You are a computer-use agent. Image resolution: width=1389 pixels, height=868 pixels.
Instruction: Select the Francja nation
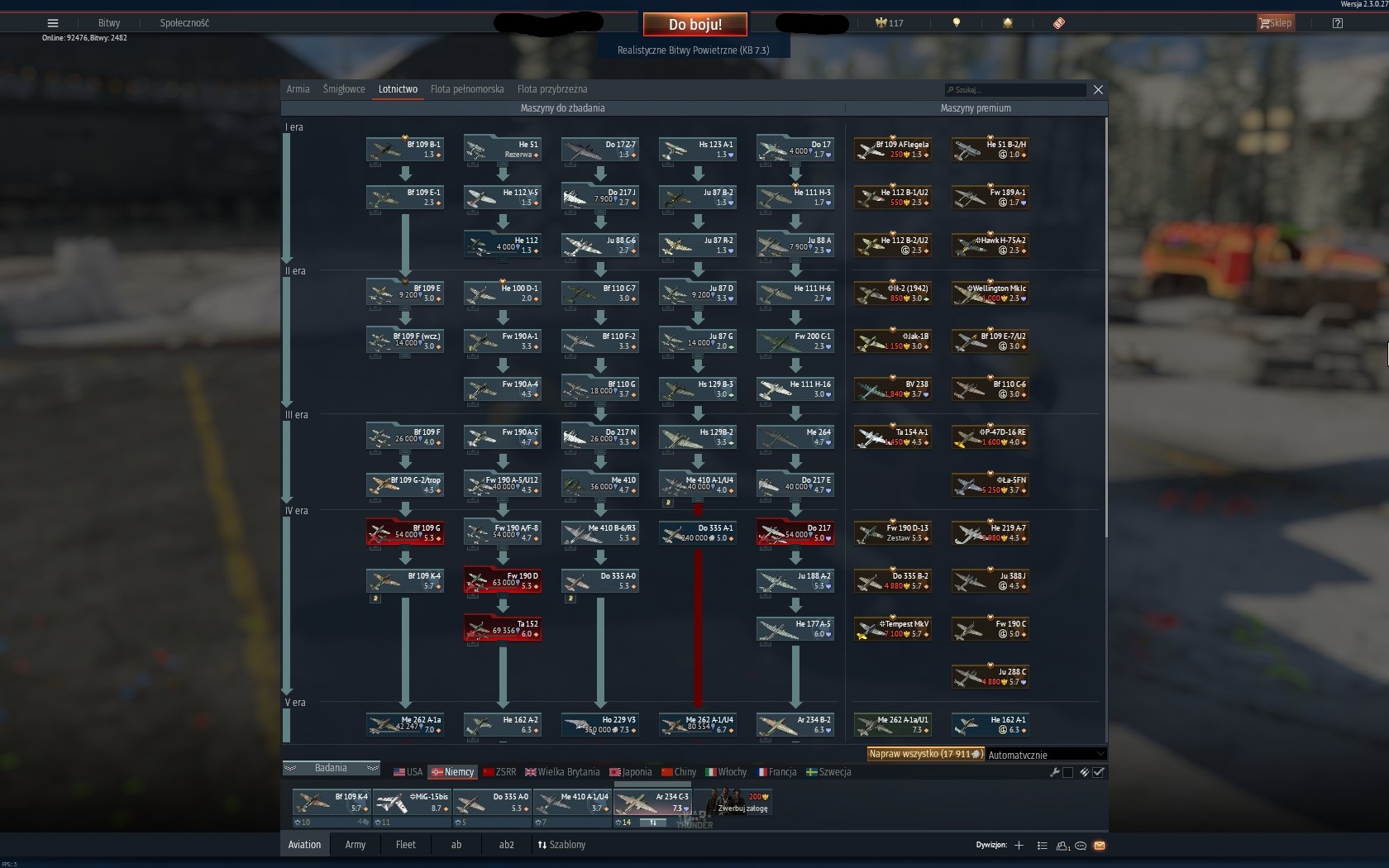click(776, 772)
